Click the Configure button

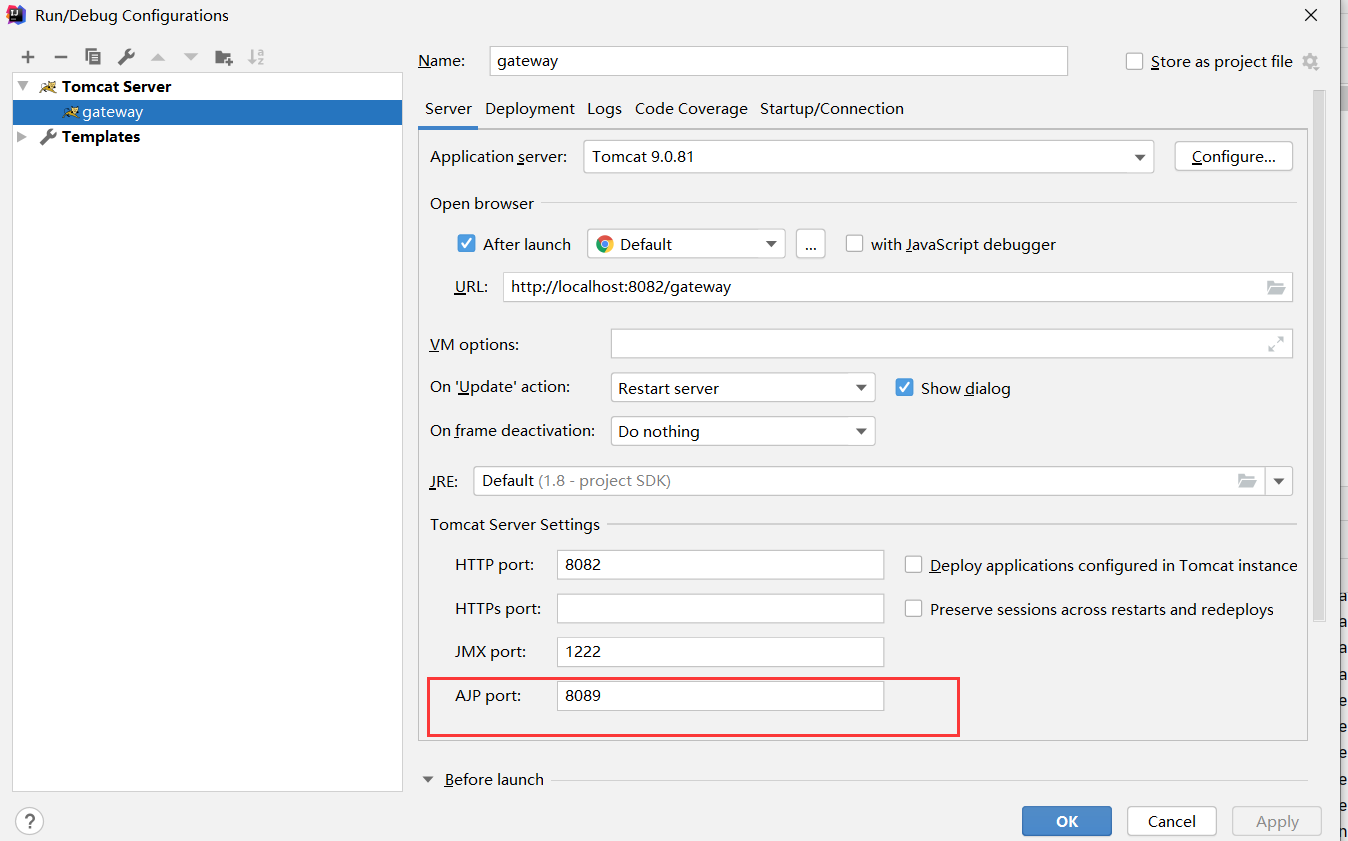(x=1233, y=156)
